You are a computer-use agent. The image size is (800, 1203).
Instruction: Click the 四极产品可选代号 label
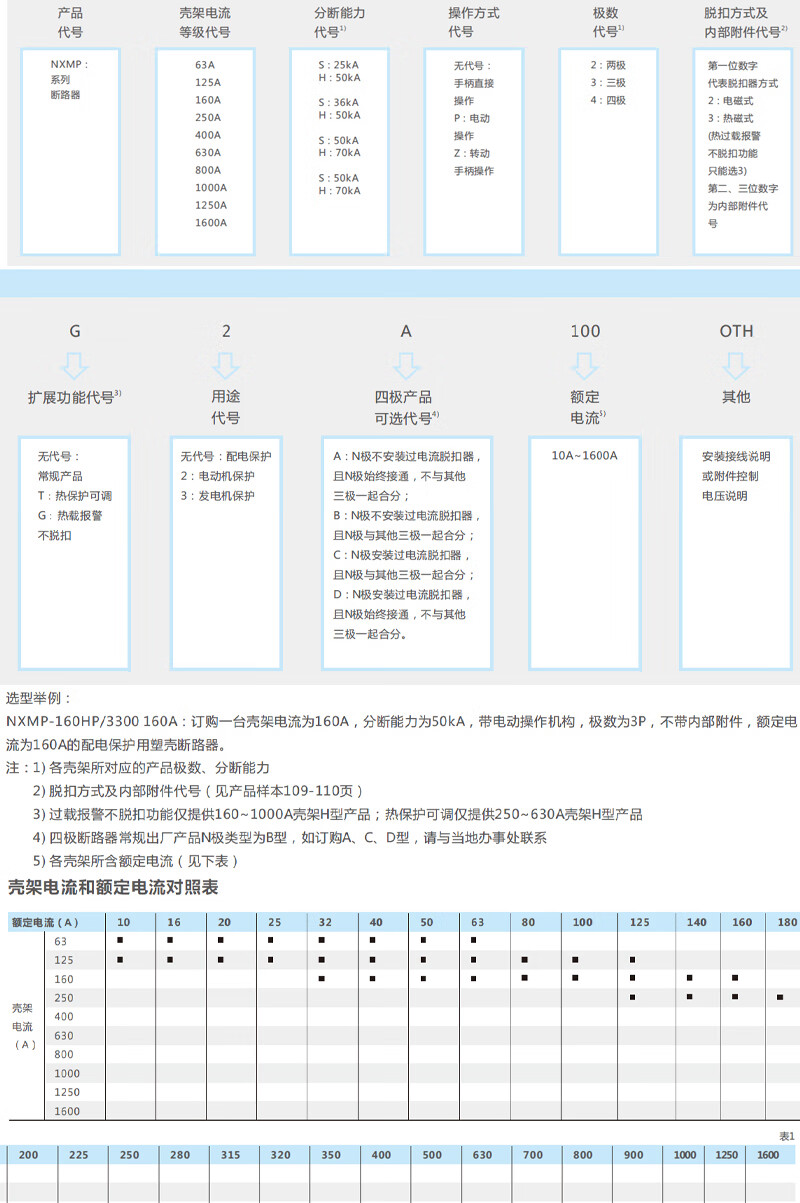tap(405, 407)
